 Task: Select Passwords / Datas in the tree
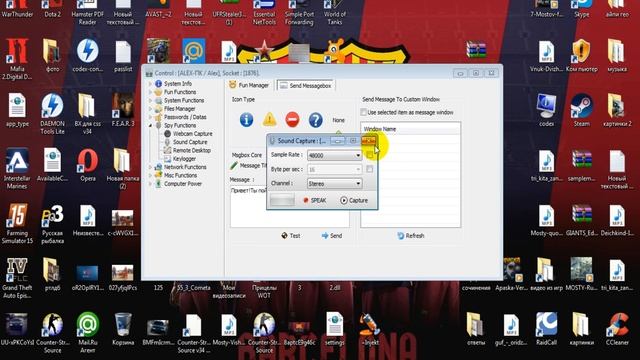click(185, 117)
